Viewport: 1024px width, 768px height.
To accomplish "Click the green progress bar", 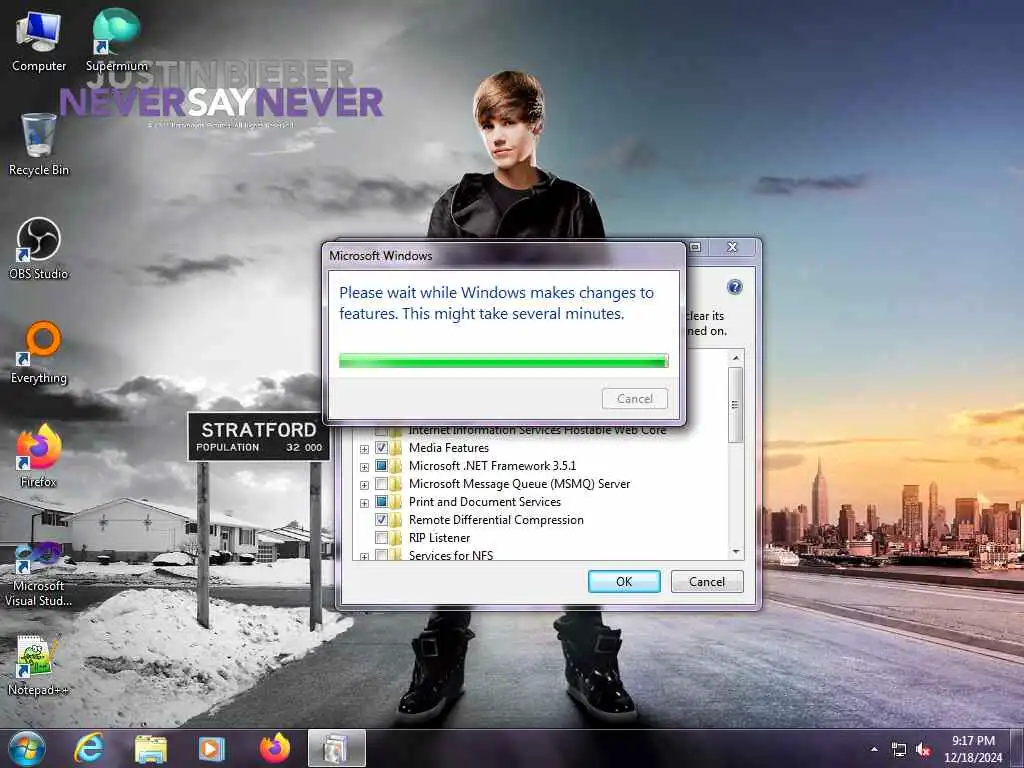I will [504, 360].
